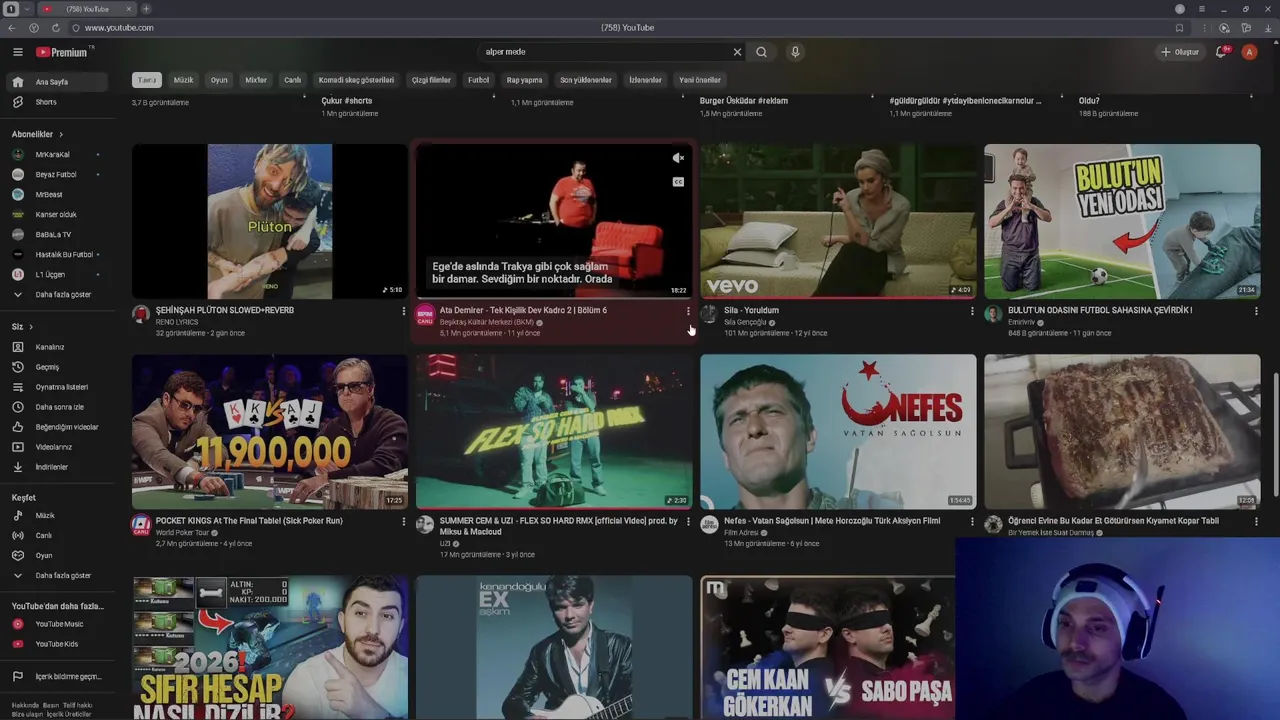This screenshot has width=1280, height=720.
Task: Click the YouTube Premium logo
Action: tap(62, 52)
